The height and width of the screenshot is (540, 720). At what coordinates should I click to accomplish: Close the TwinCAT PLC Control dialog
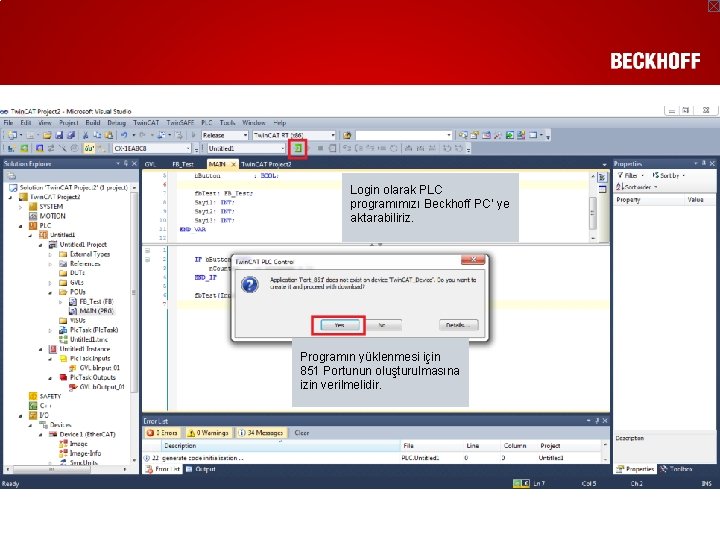[x=472, y=260]
